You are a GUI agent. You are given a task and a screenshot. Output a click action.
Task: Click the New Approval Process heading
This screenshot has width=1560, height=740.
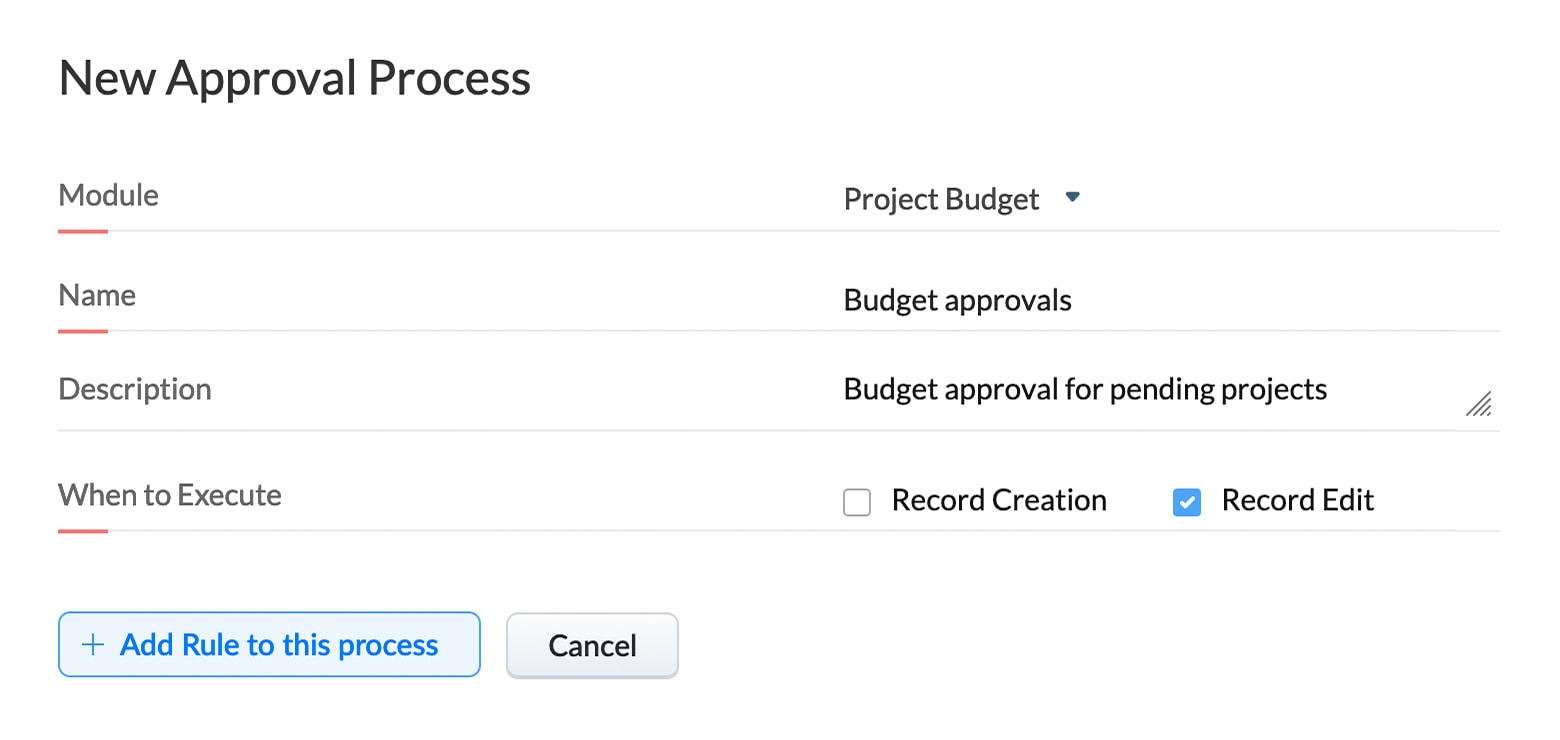294,78
